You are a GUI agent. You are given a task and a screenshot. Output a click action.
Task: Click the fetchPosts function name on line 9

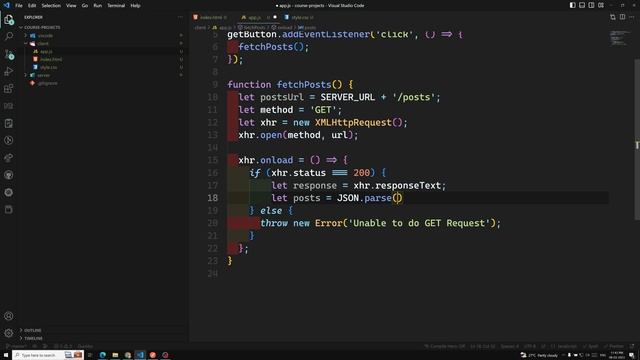(304, 84)
